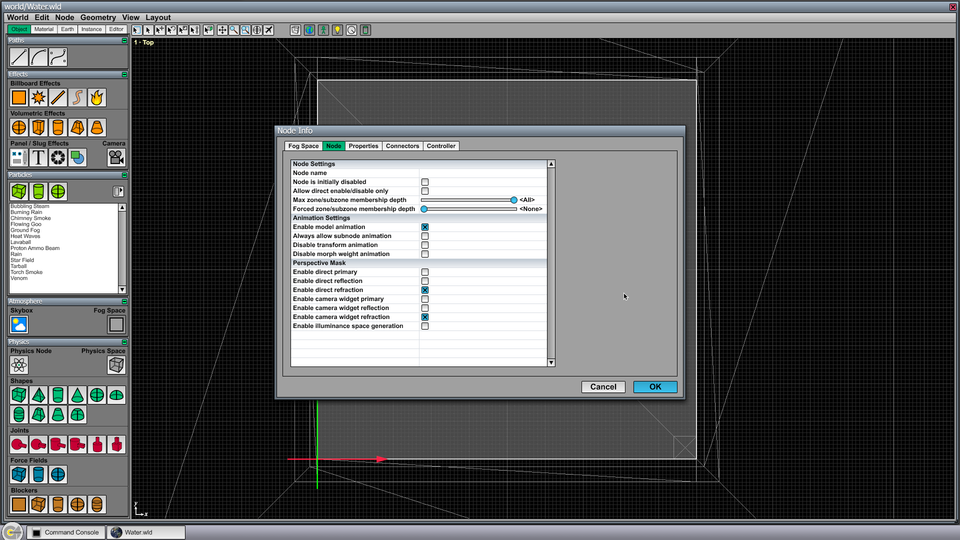Choose the text panel effect icon
The image size is (960, 540).
tap(38, 157)
